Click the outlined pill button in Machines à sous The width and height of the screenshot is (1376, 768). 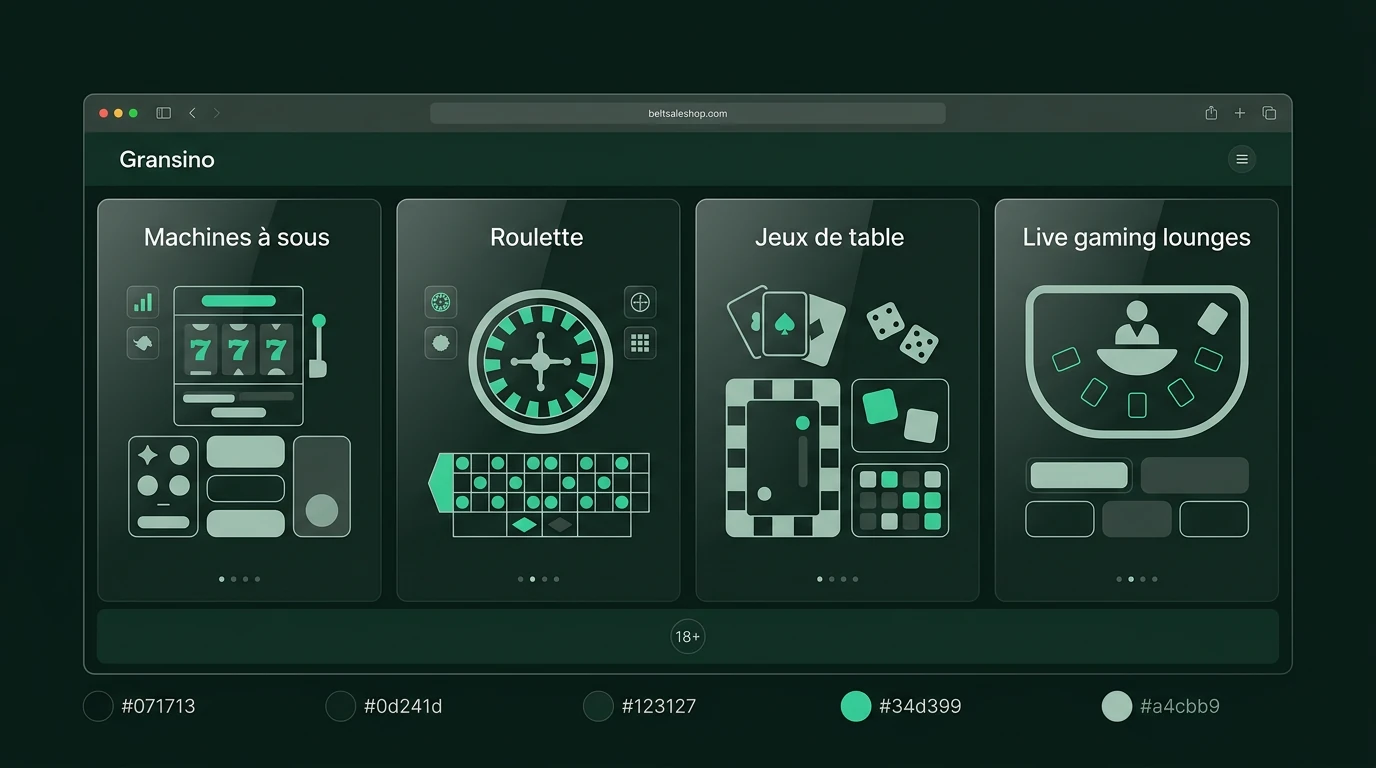(246, 488)
